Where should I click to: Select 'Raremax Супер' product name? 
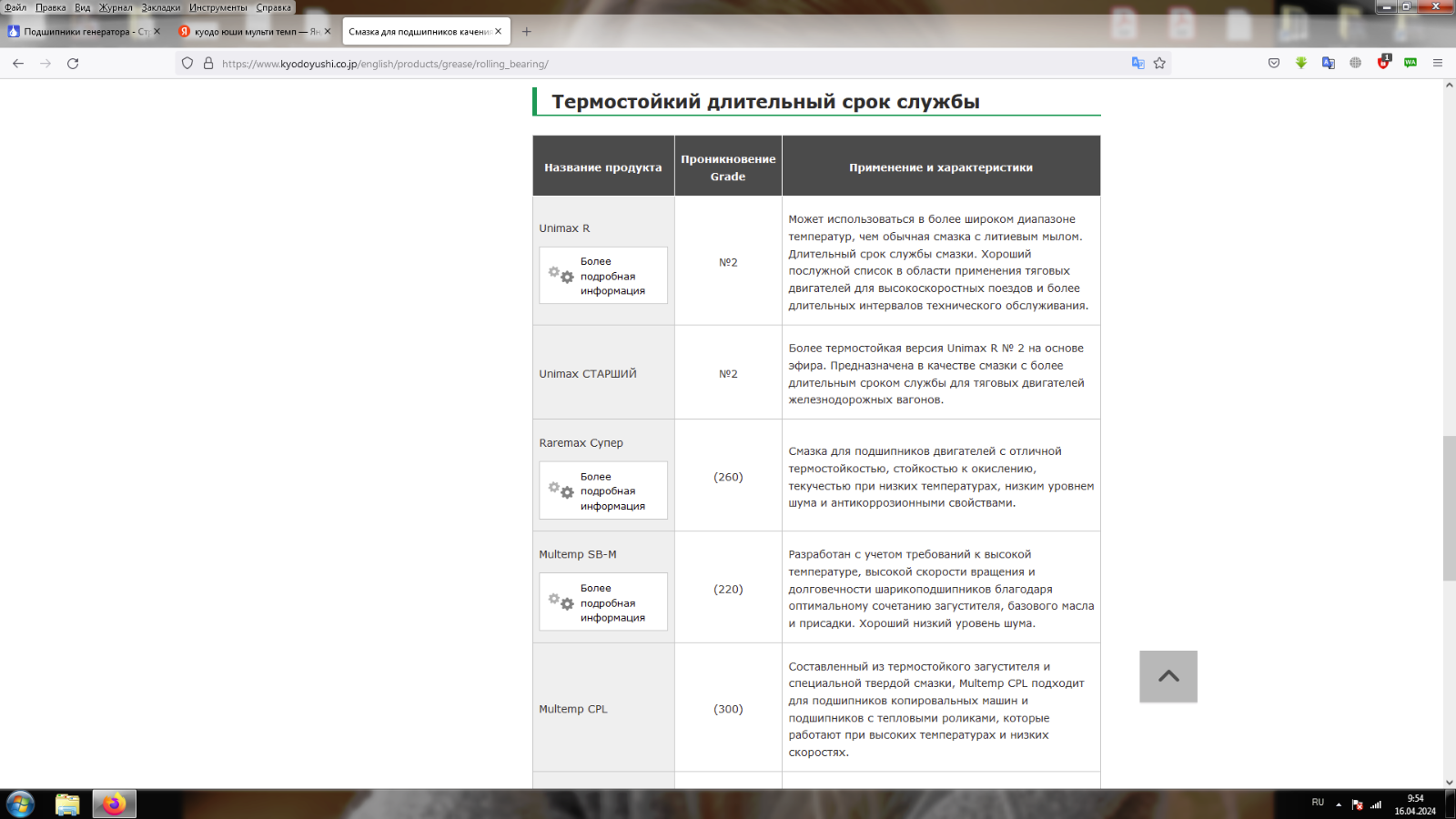[x=581, y=443]
